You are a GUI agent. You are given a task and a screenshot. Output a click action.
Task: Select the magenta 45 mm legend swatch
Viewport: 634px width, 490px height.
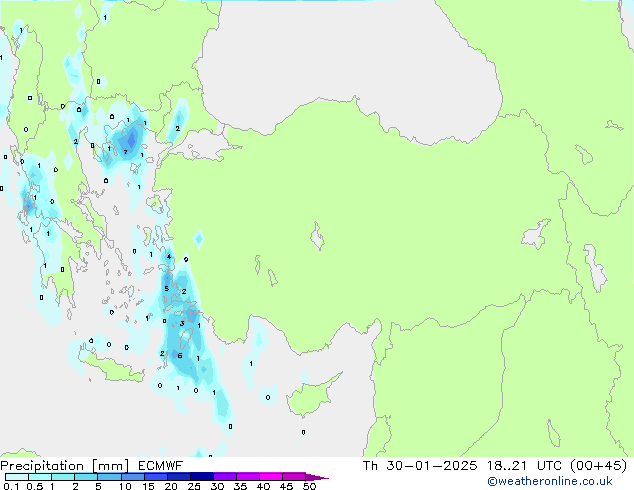point(294,477)
